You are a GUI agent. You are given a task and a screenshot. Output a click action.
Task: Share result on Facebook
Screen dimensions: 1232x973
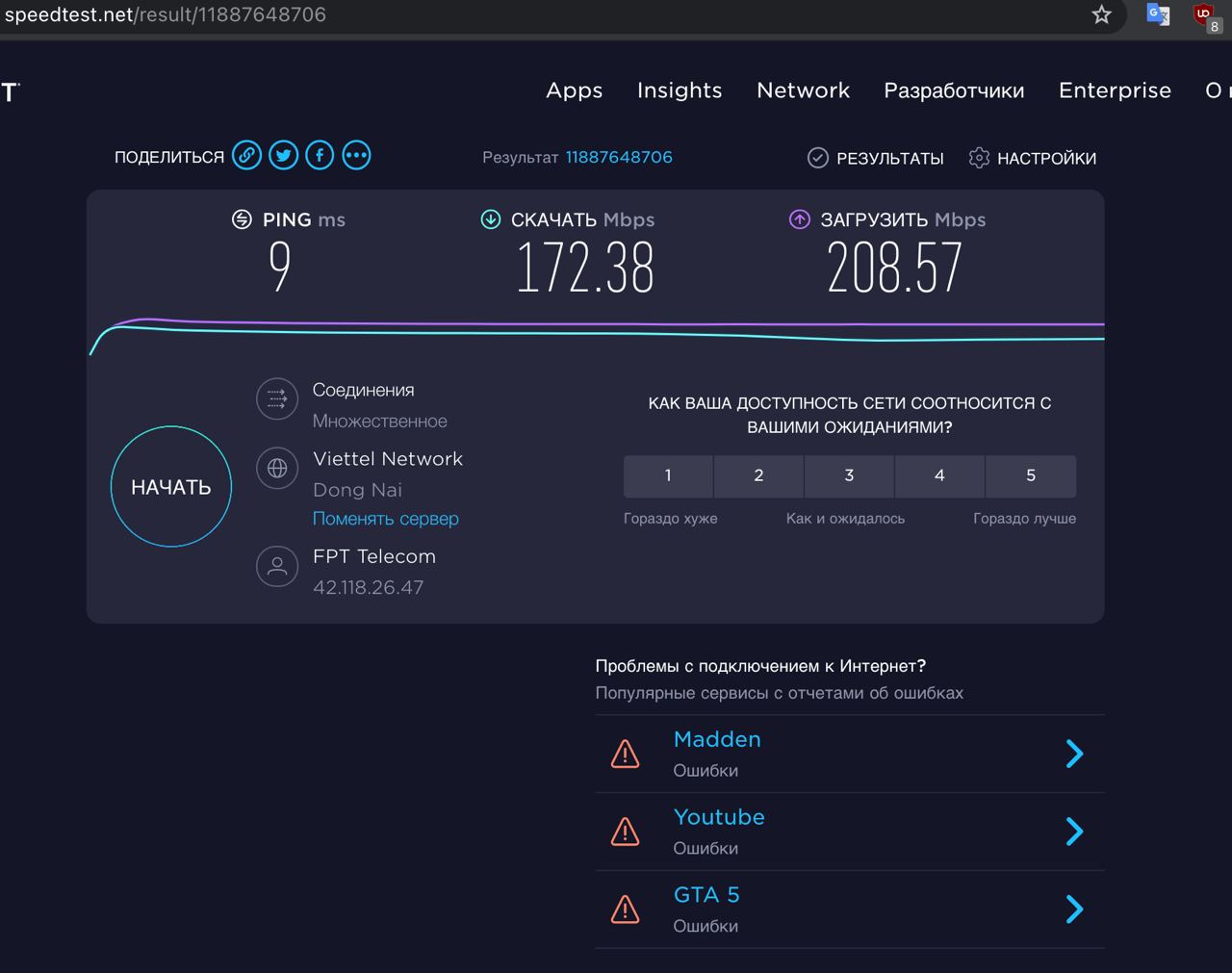coord(320,155)
